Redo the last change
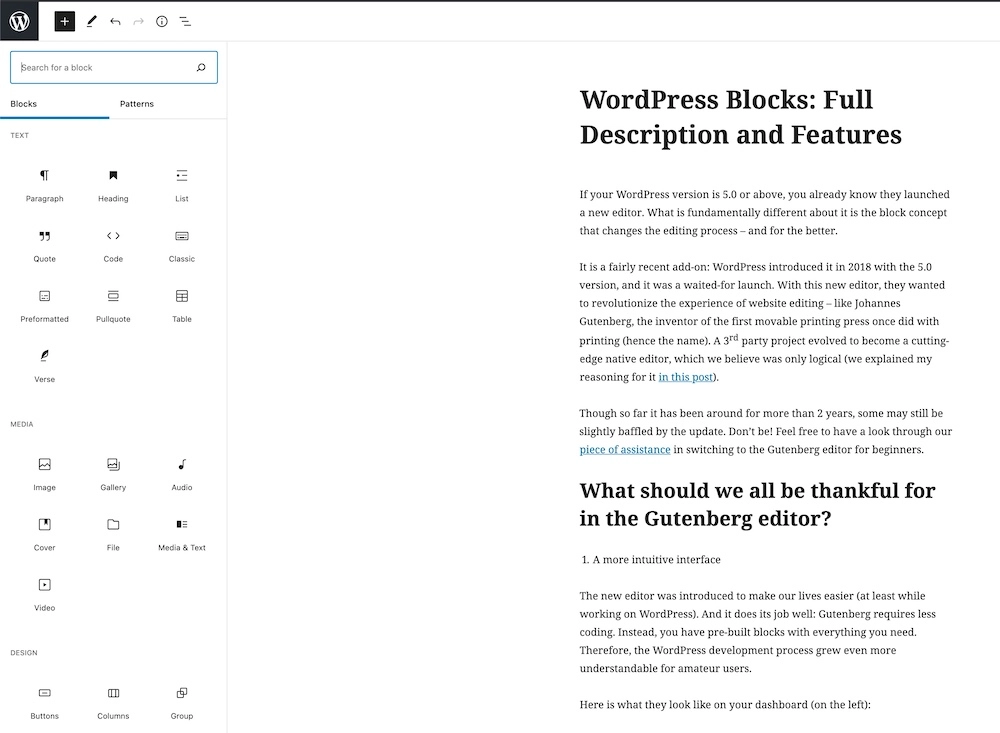 (x=138, y=22)
